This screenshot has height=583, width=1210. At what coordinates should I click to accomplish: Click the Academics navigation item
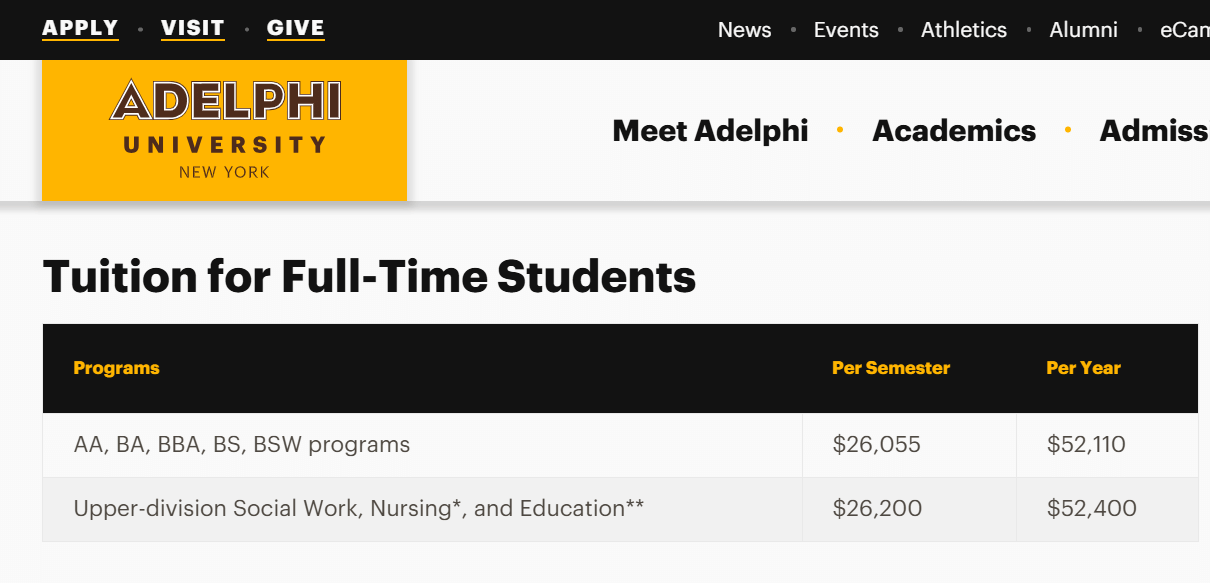[953, 130]
